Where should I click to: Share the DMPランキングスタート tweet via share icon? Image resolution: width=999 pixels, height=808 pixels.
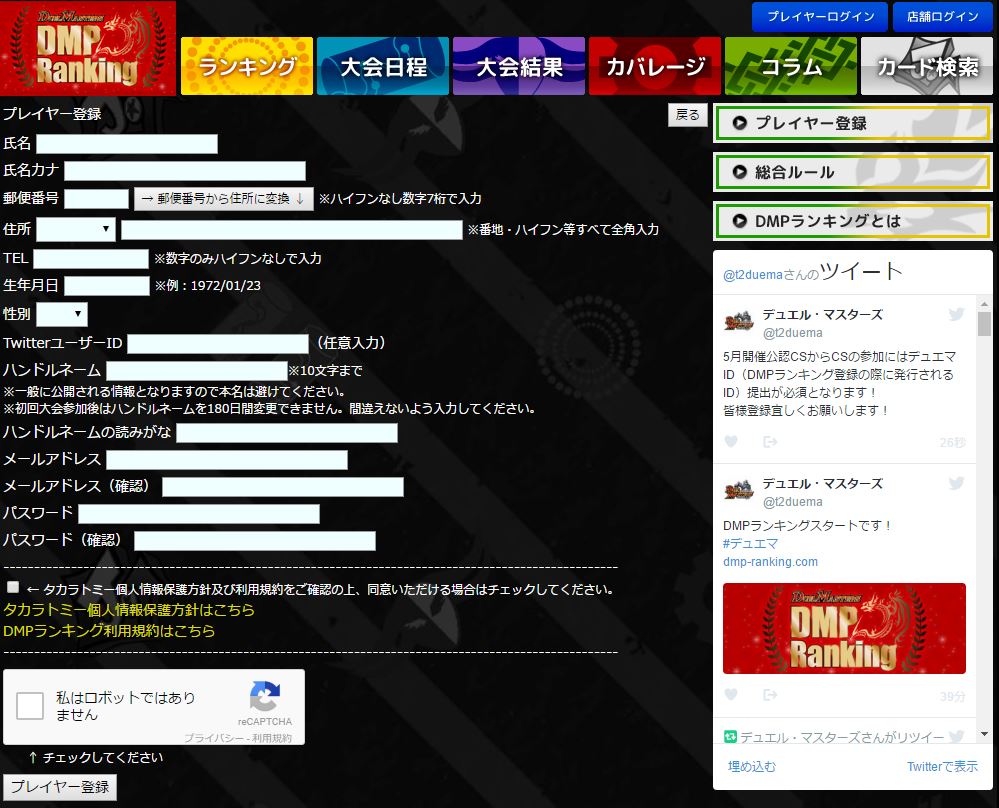click(x=770, y=695)
